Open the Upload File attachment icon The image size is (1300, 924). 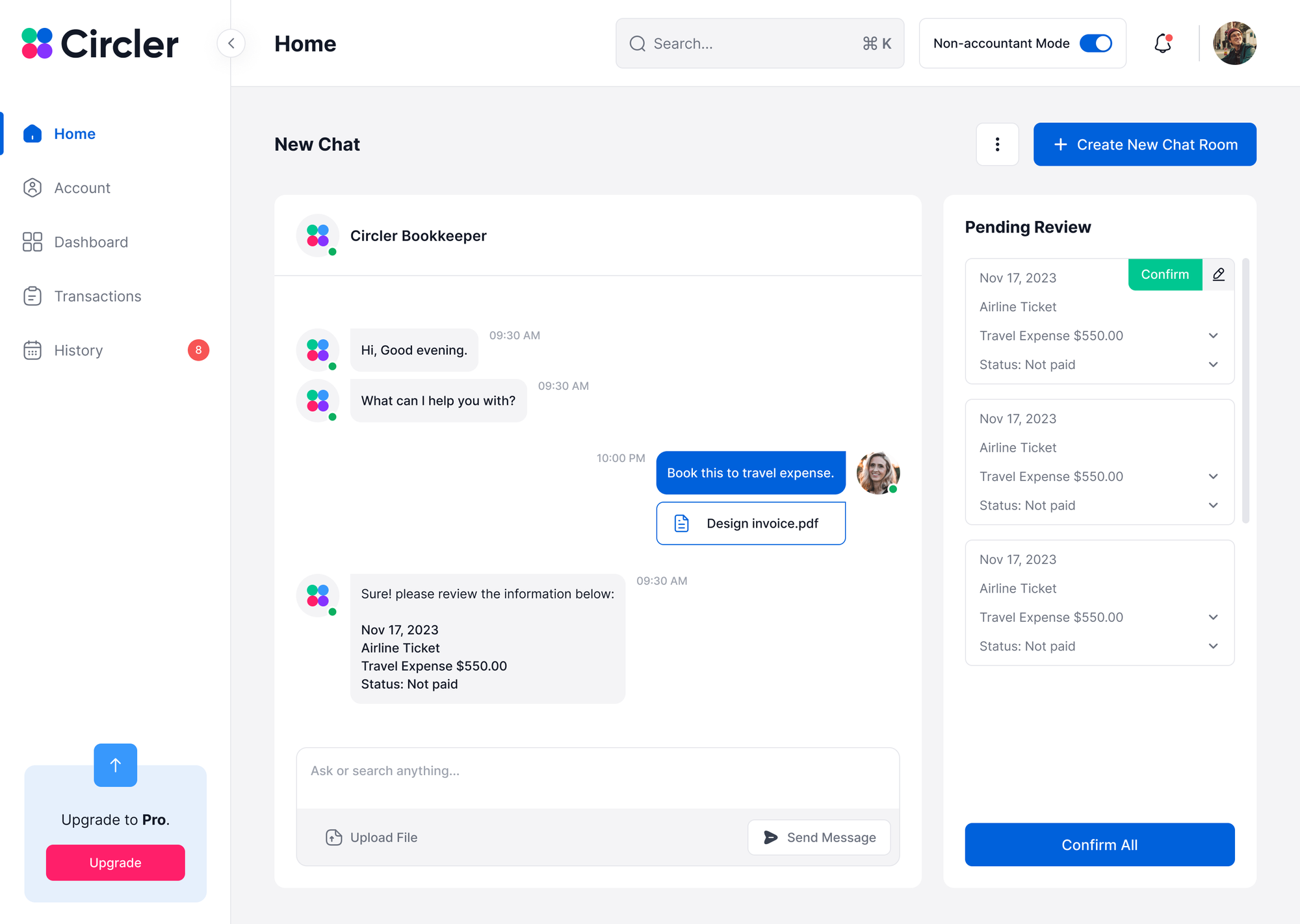tap(333, 838)
